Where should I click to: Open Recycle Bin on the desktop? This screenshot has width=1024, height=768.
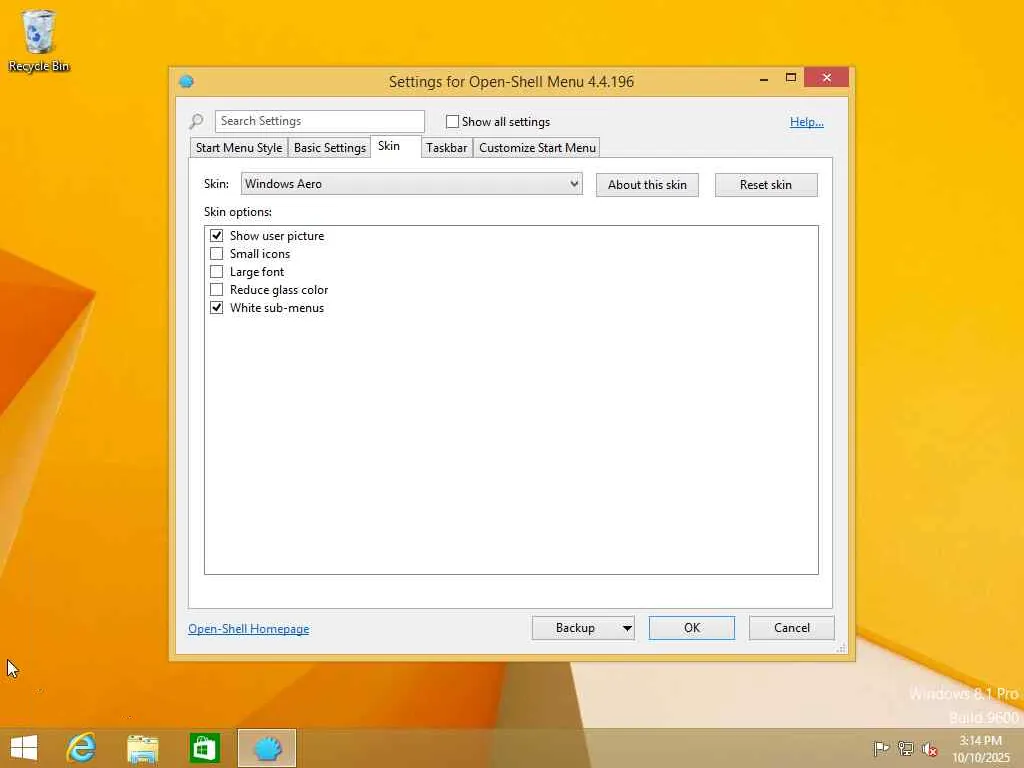pos(39,40)
